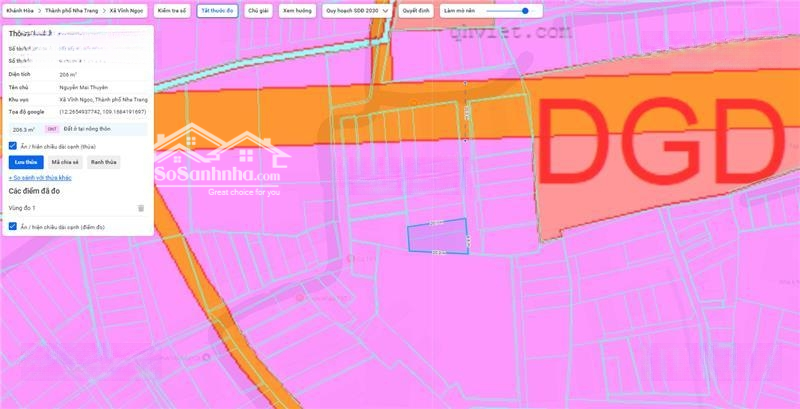
Task: Click the ONT land type tag
Action: click(51, 129)
